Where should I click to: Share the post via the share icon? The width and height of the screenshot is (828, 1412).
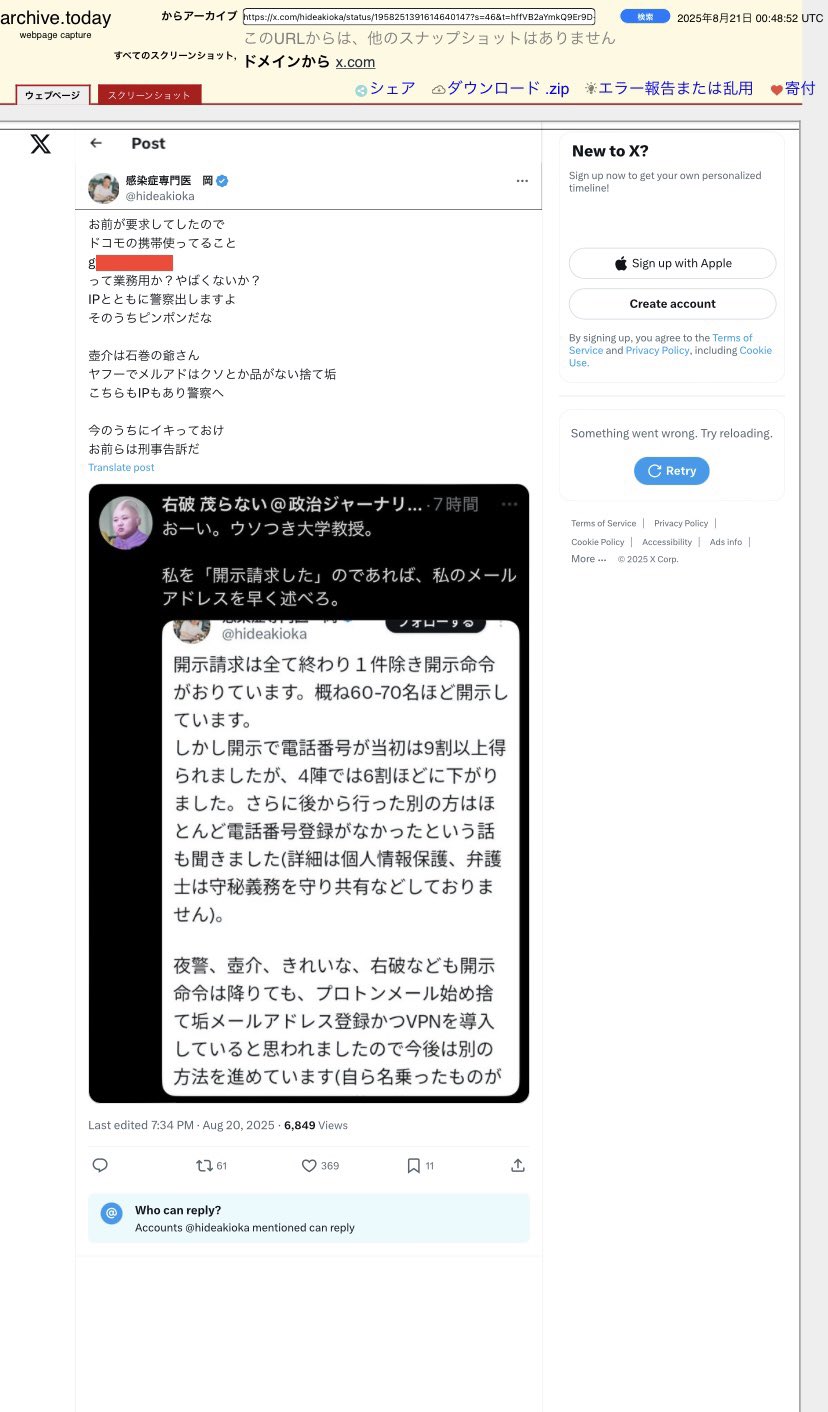(x=518, y=1165)
